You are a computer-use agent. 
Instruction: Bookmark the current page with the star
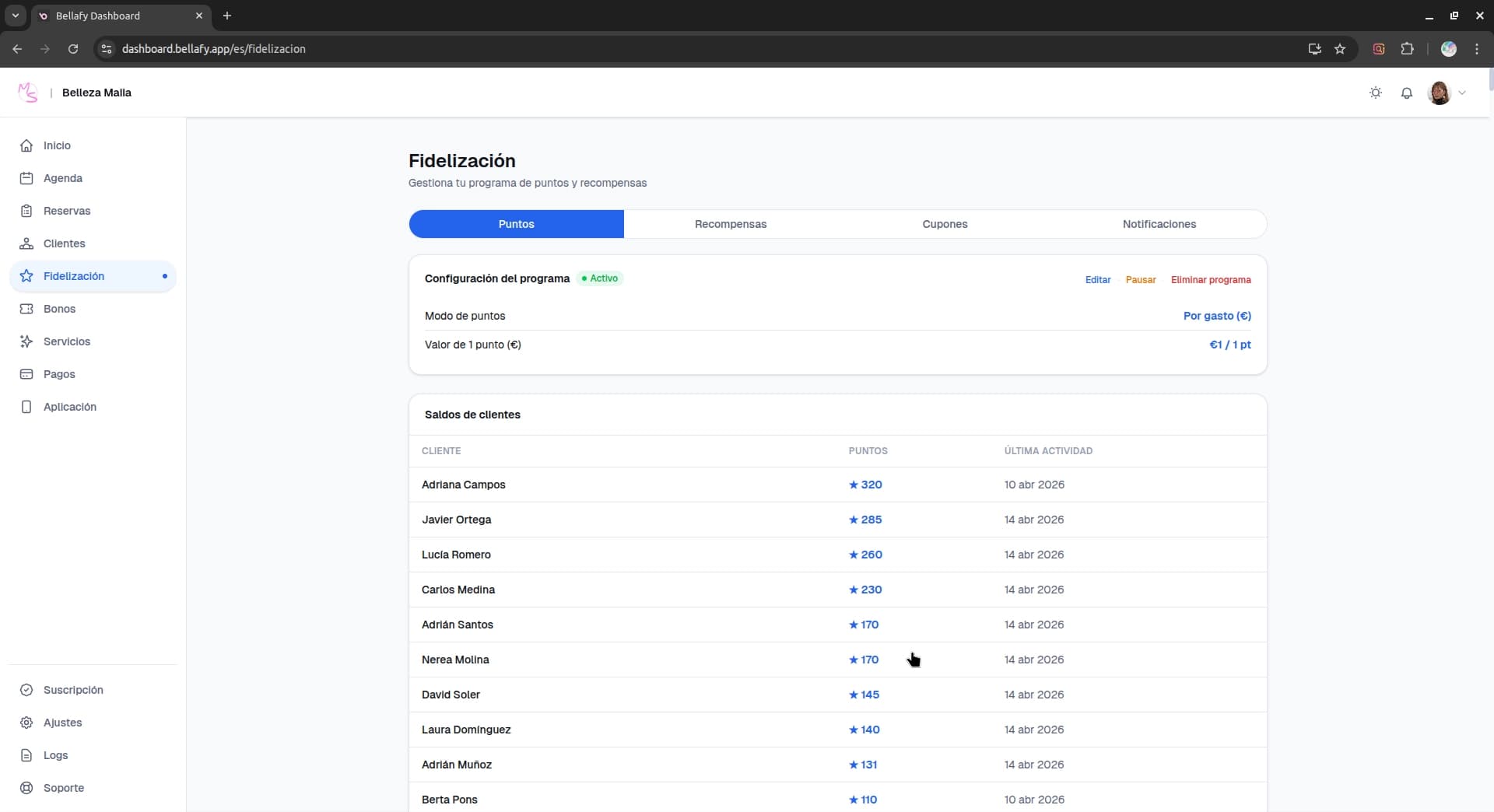coord(1340,48)
